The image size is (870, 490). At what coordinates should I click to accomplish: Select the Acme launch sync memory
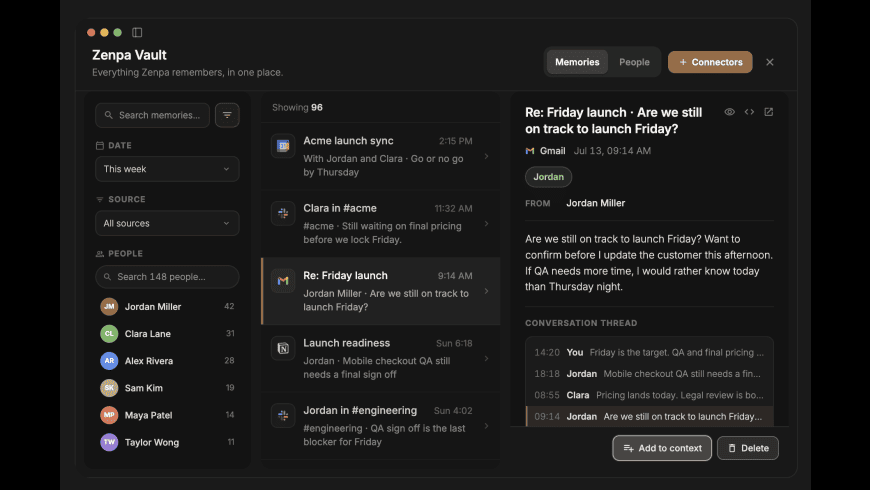click(x=381, y=156)
